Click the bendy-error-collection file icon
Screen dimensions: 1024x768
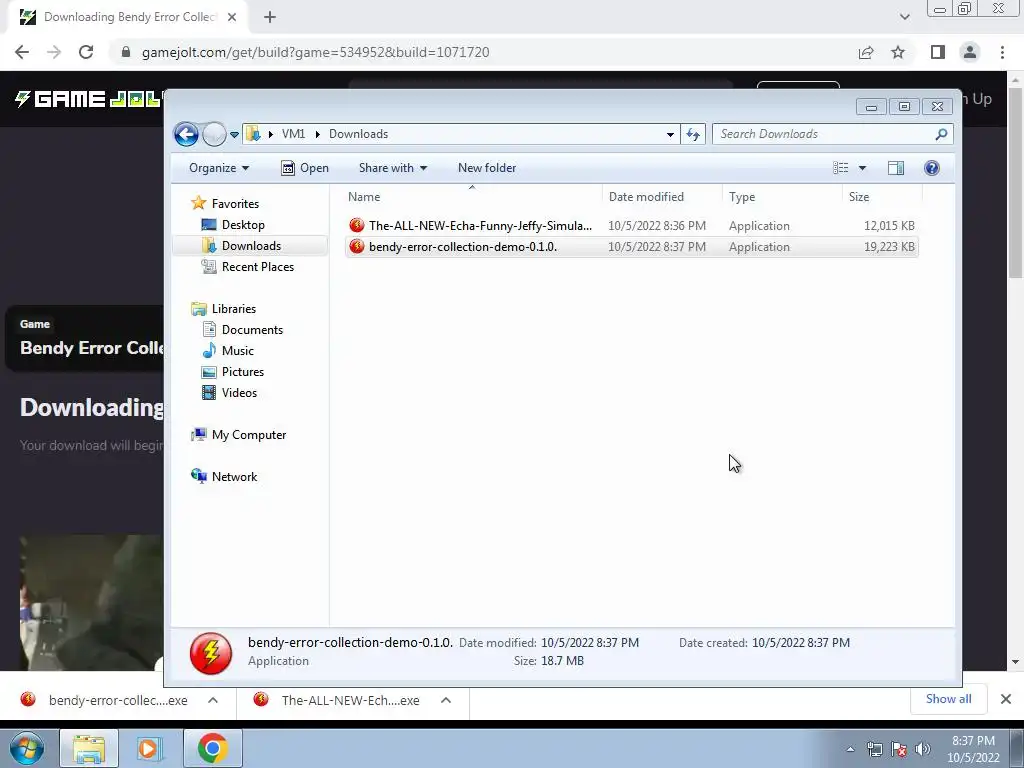click(x=357, y=247)
